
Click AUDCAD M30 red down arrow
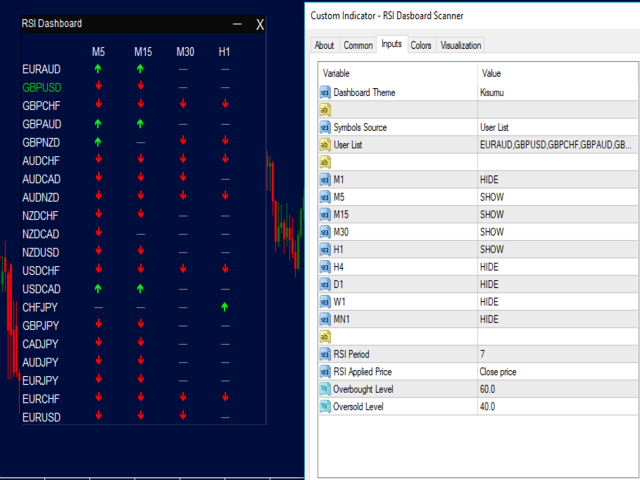tap(183, 177)
